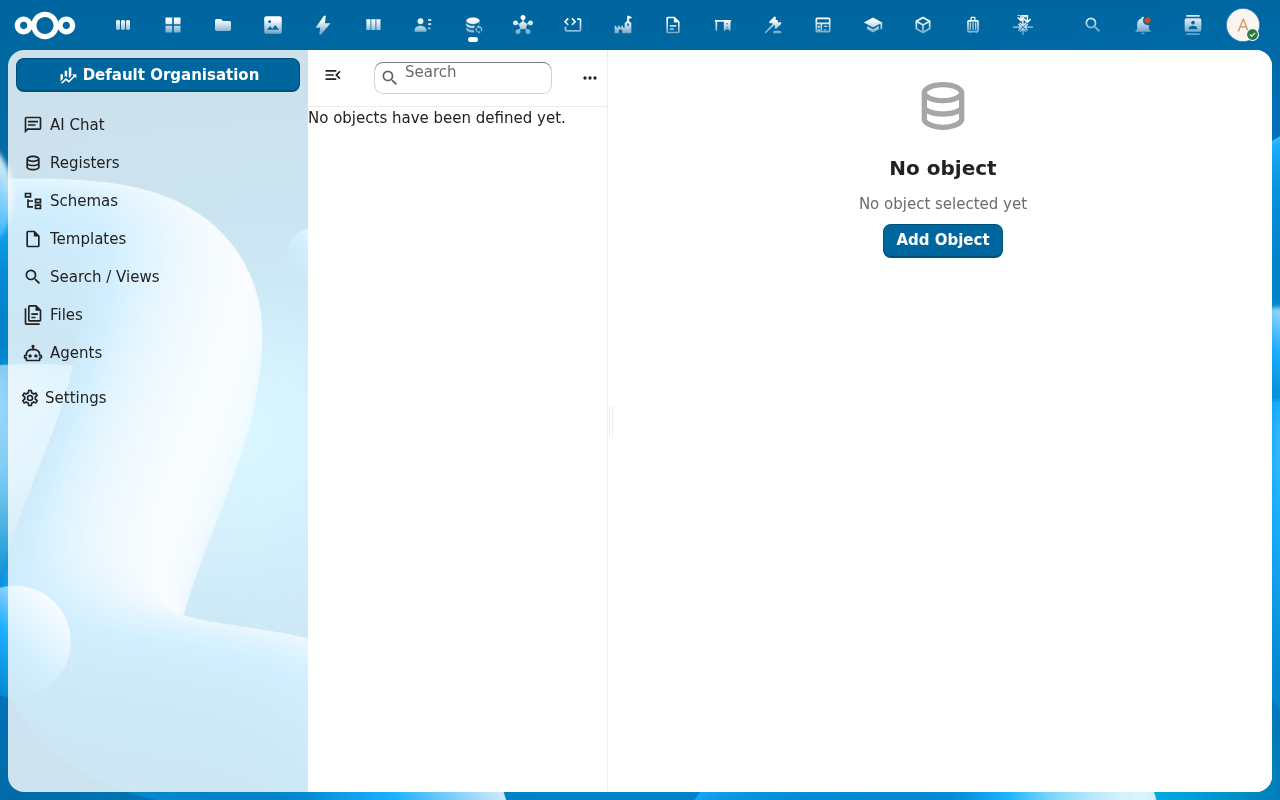
Task: Click the magnifier icon inside the search box
Action: (x=390, y=78)
